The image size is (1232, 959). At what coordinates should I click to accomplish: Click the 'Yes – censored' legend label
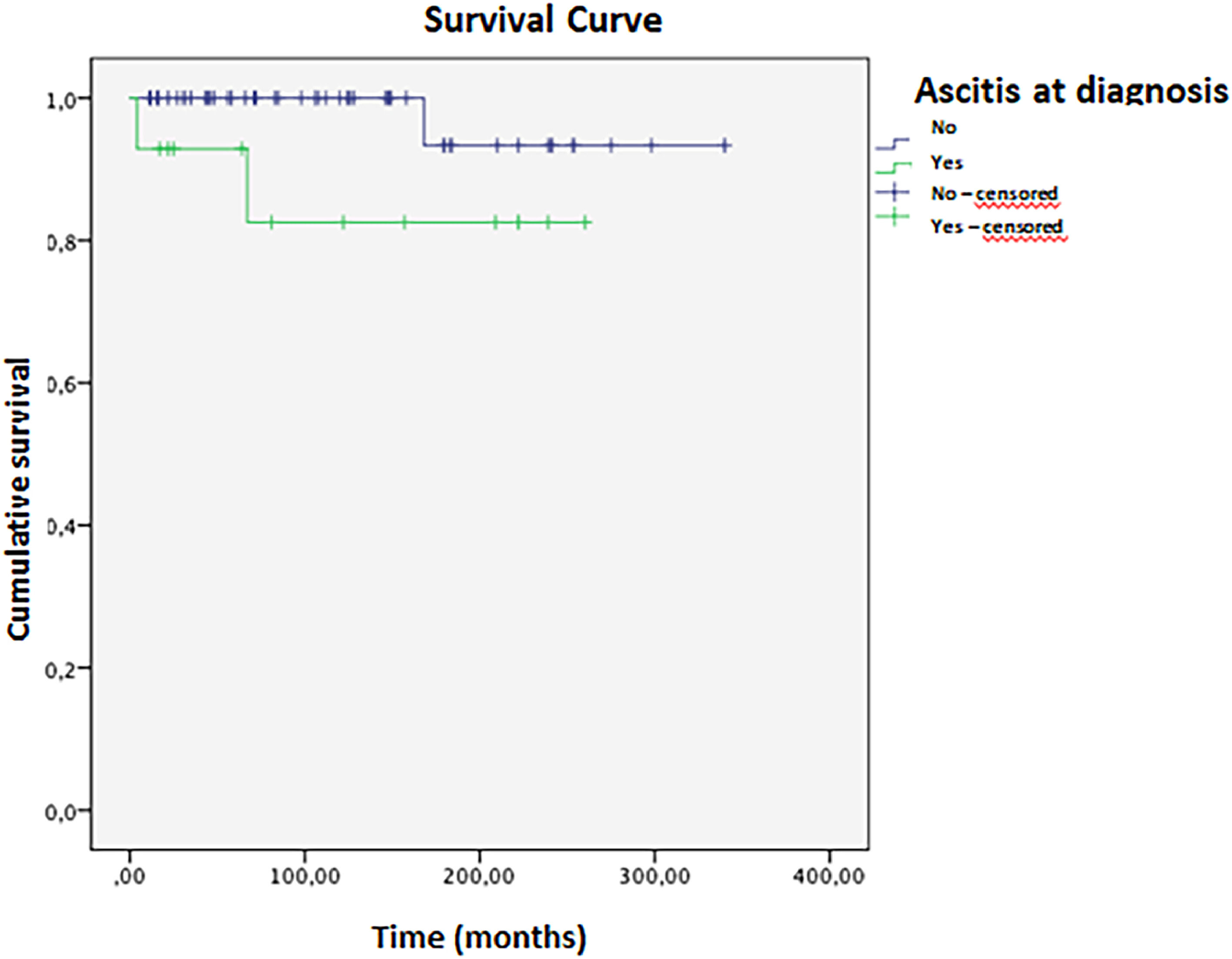pos(997,226)
